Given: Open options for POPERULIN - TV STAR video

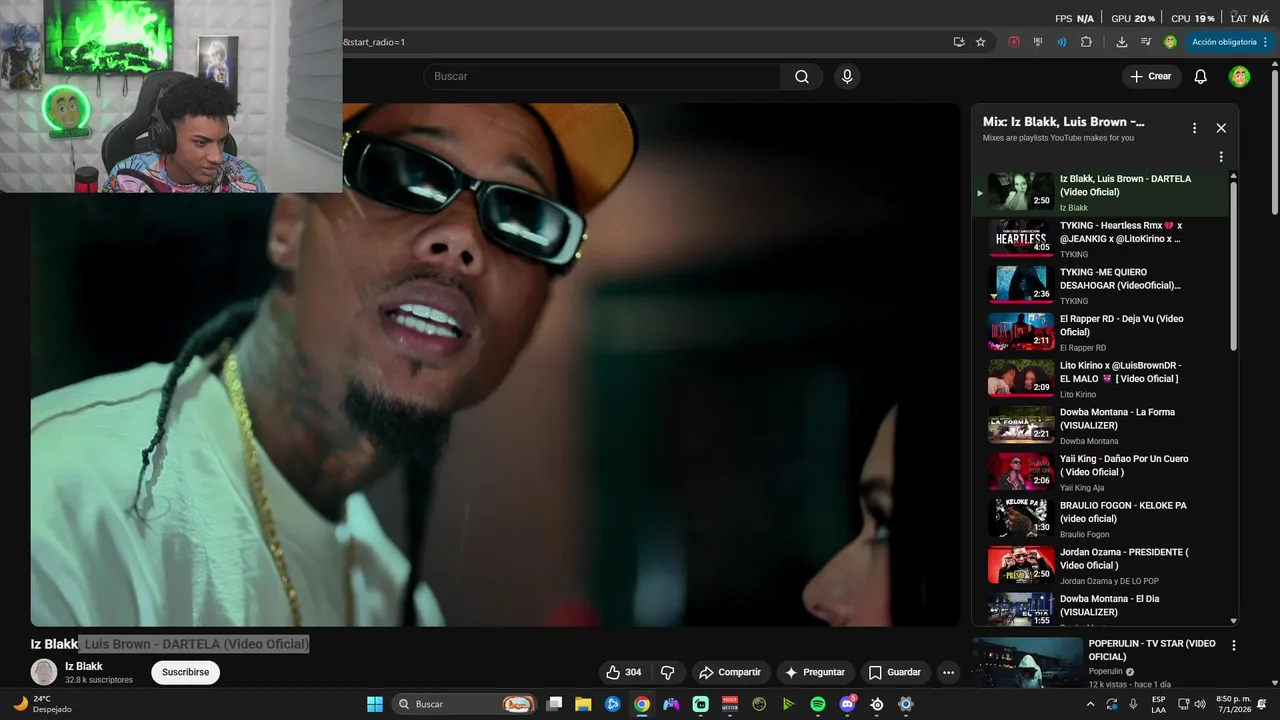Looking at the screenshot, I should (x=1234, y=646).
